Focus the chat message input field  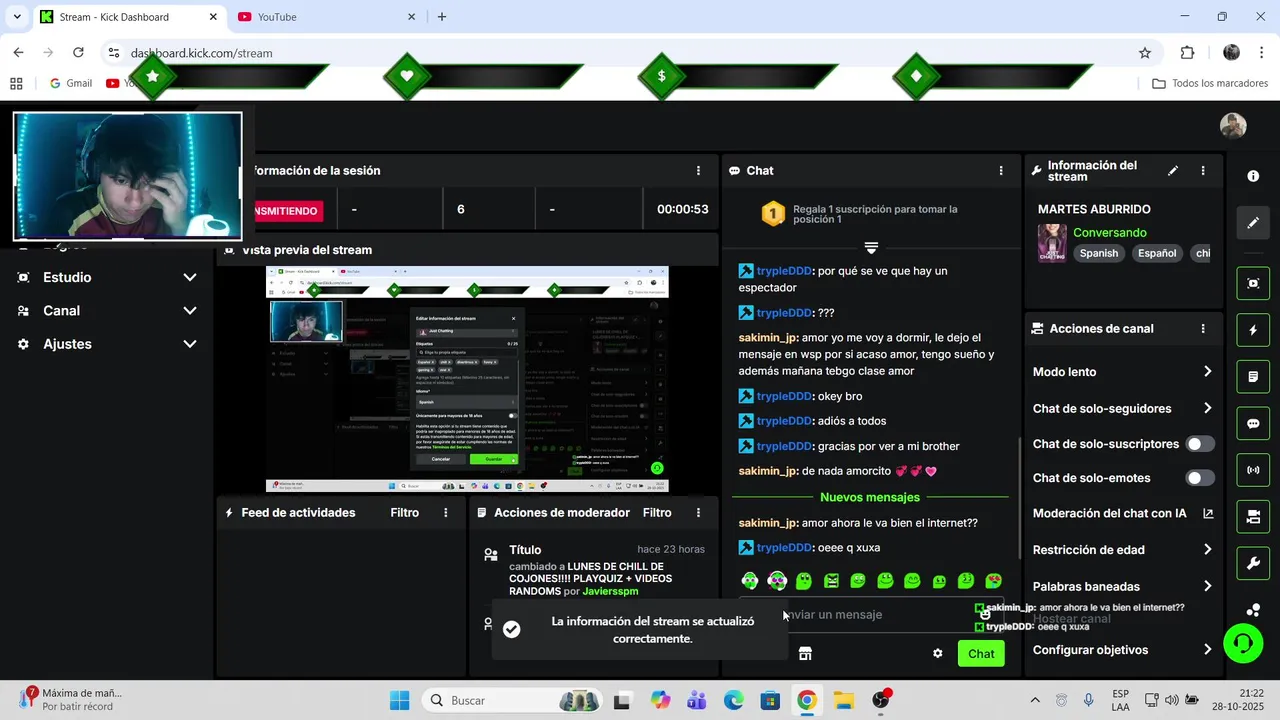[x=870, y=615]
